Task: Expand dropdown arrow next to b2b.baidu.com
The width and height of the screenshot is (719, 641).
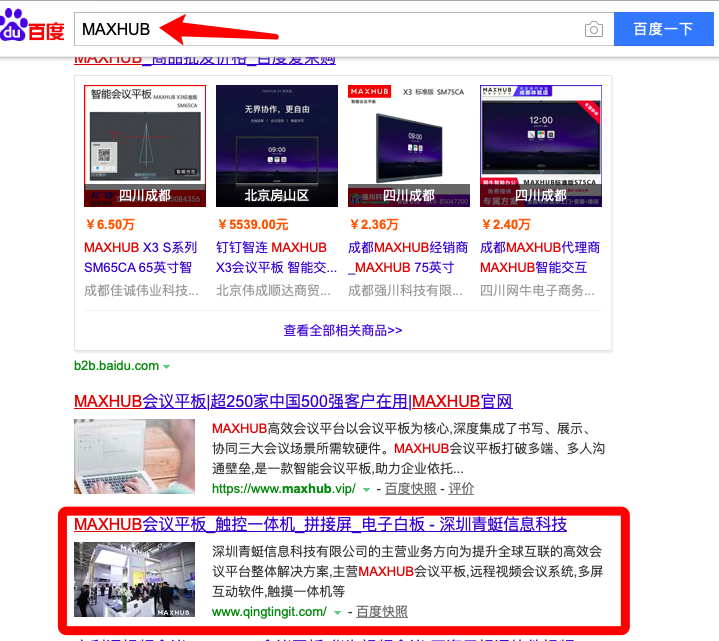Action: pyautogui.click(x=166, y=366)
